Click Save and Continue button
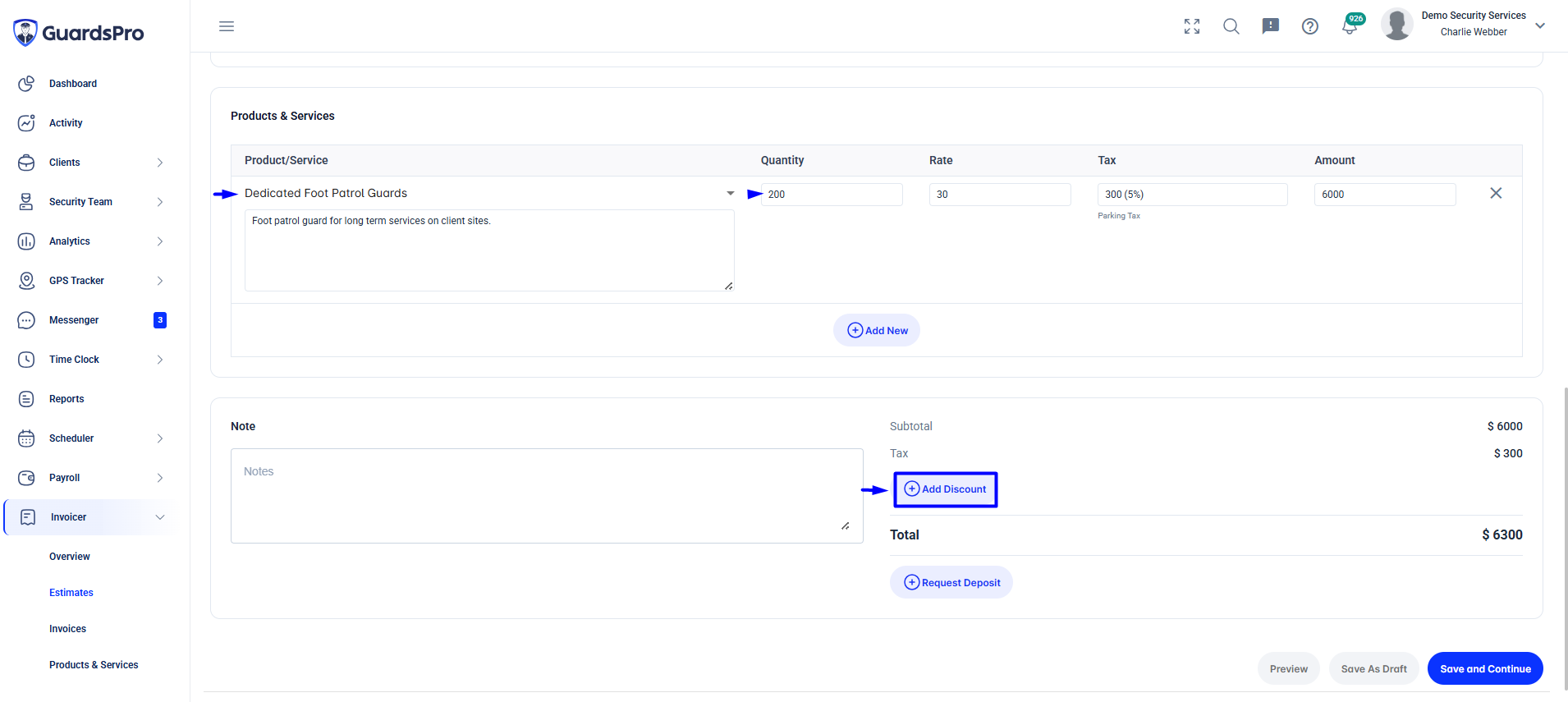 click(1485, 668)
